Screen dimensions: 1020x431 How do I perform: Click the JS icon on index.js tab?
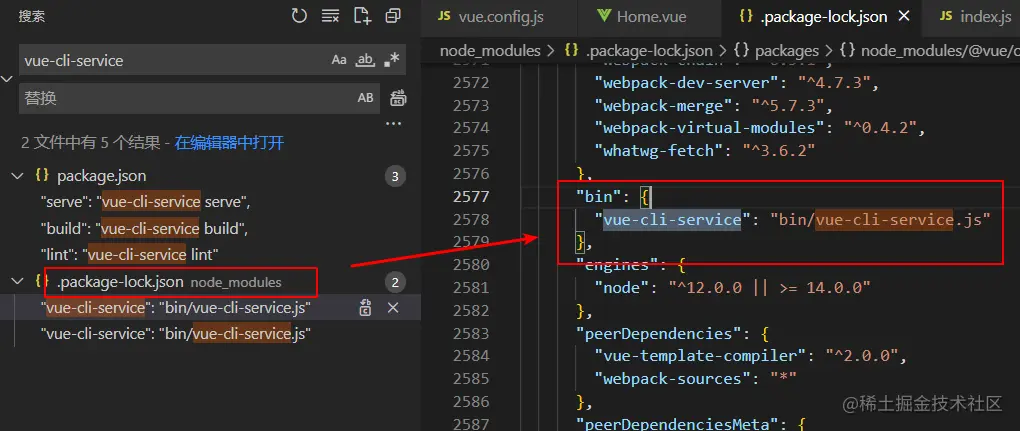(946, 17)
